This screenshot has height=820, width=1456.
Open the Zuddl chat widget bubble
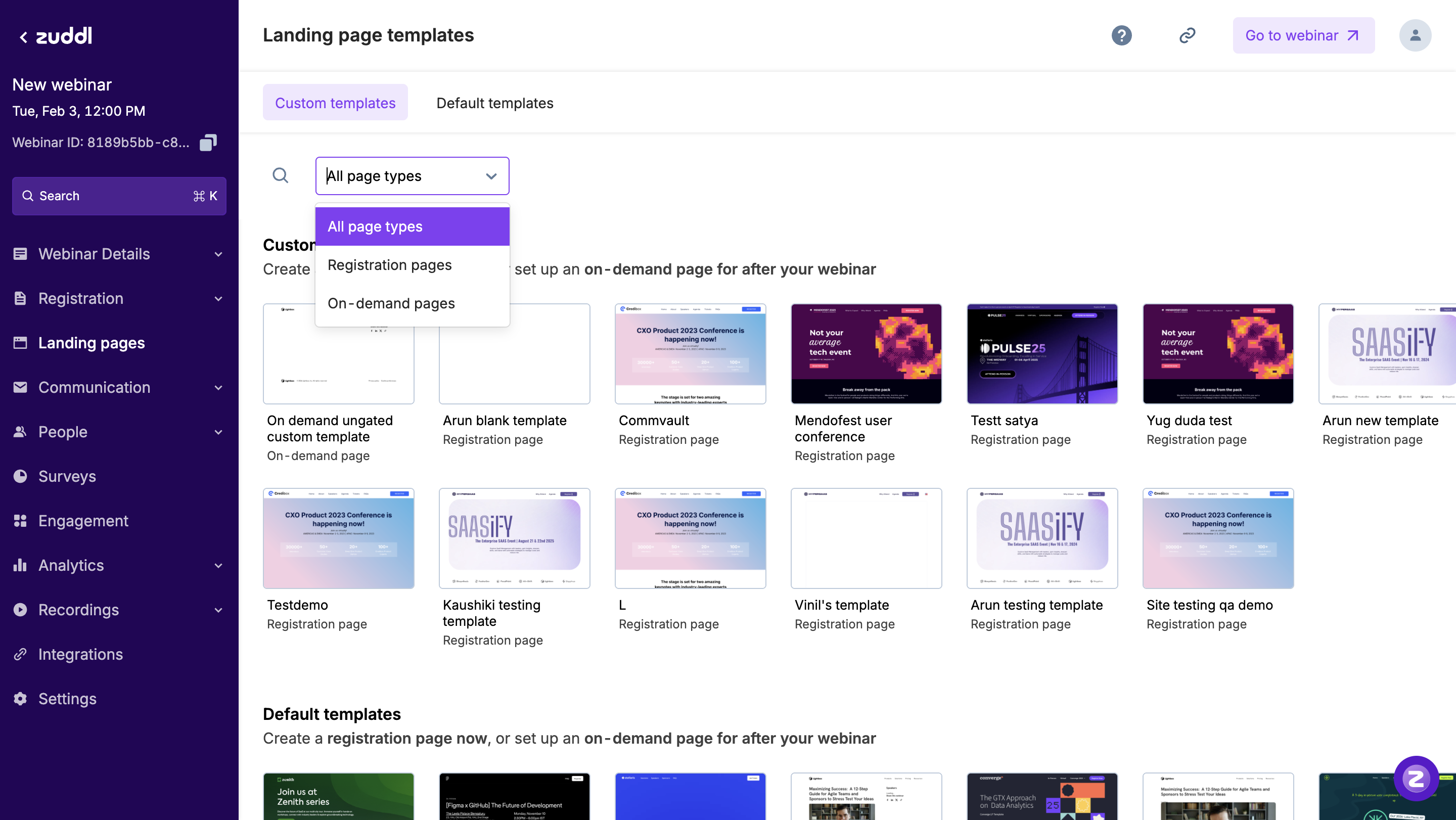[x=1416, y=778]
